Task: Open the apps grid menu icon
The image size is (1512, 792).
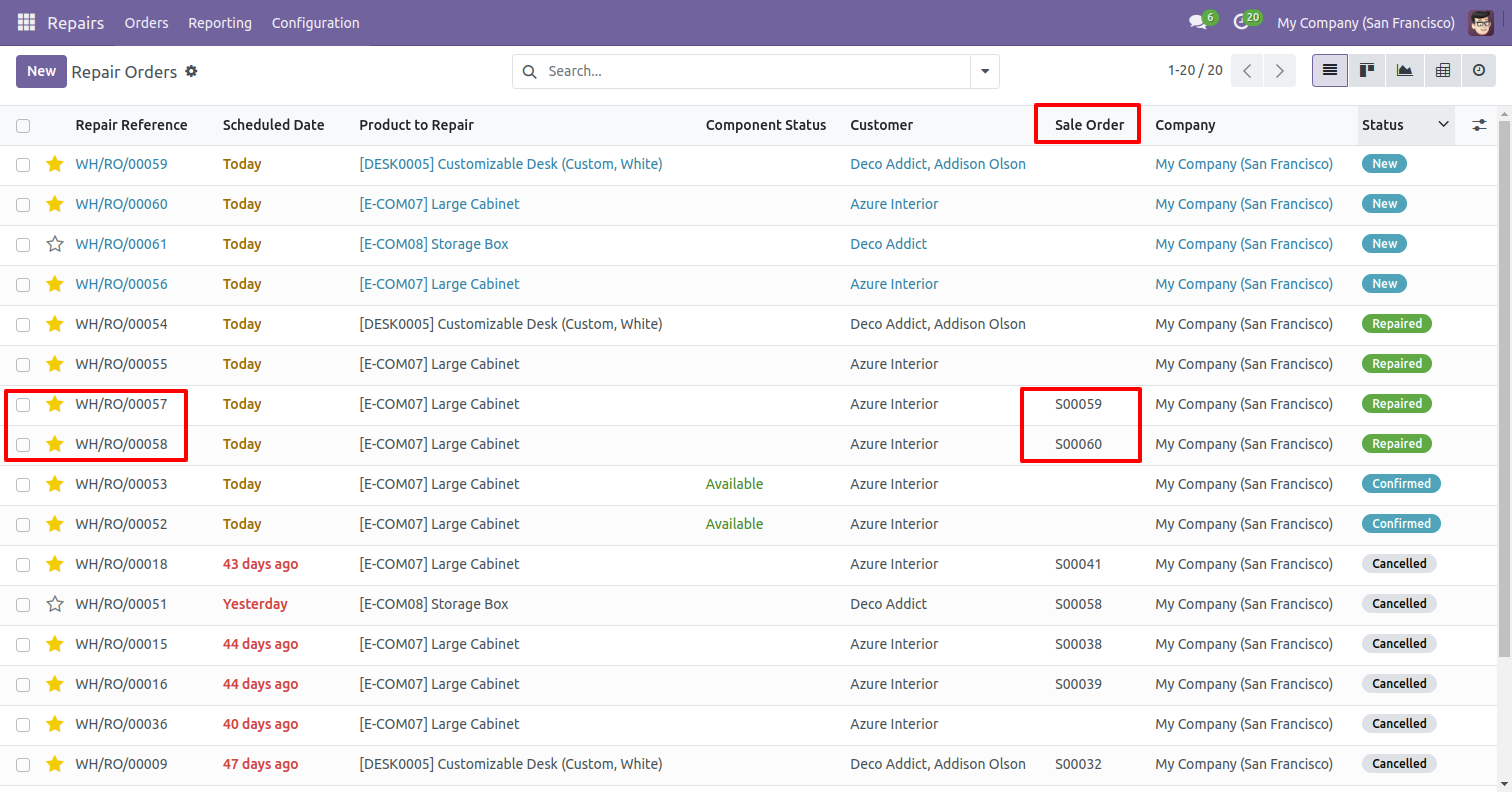Action: [x=26, y=22]
